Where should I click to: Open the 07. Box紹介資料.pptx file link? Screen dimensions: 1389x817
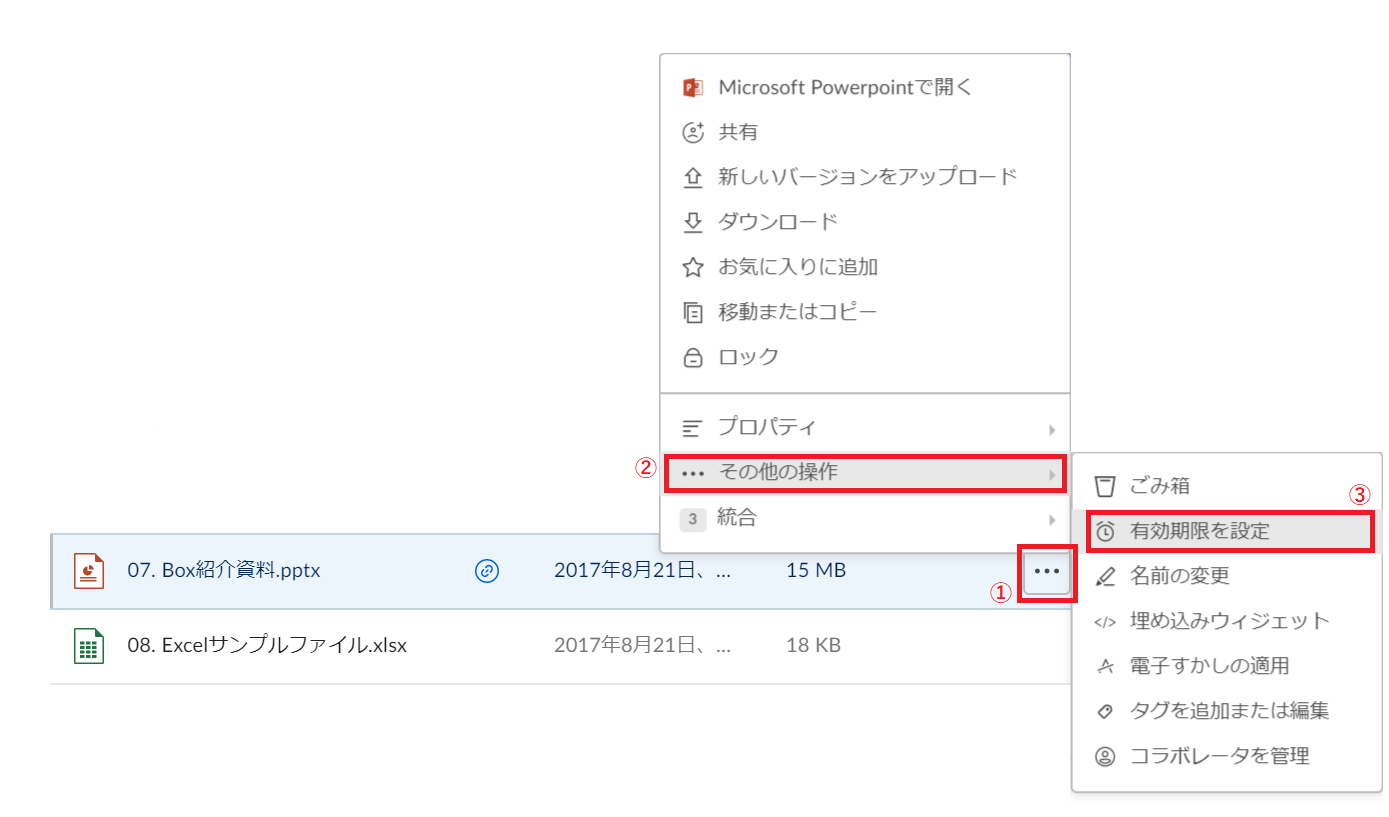point(224,571)
